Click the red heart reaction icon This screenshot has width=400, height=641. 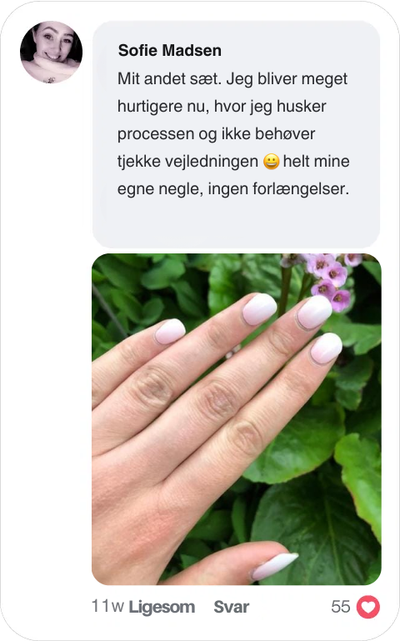[368, 607]
